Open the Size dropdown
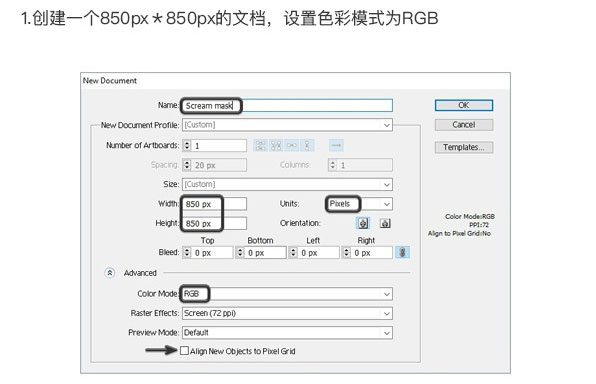This screenshot has height=384, width=596. tap(287, 184)
